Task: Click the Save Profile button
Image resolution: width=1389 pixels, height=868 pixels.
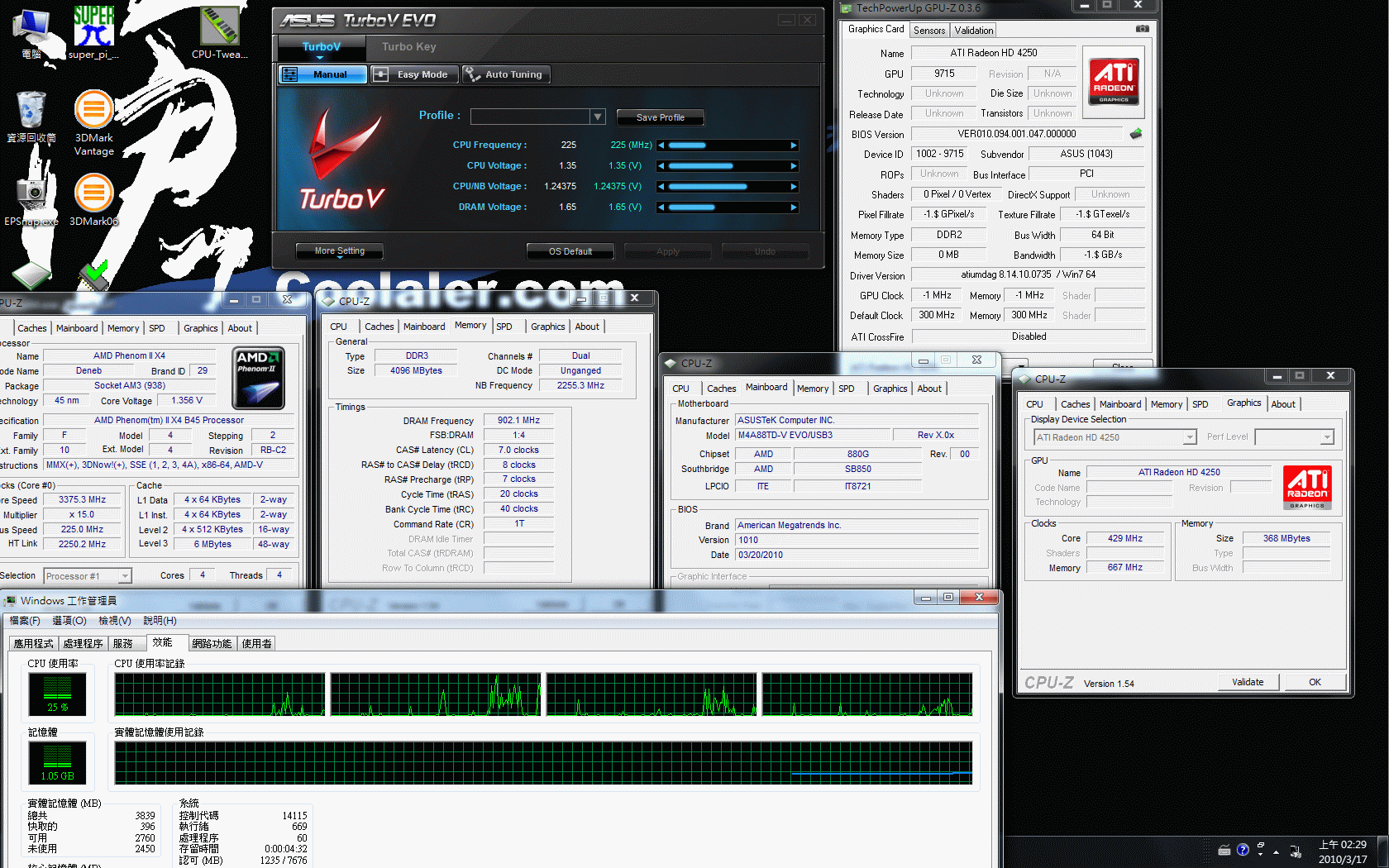Action: 660,117
